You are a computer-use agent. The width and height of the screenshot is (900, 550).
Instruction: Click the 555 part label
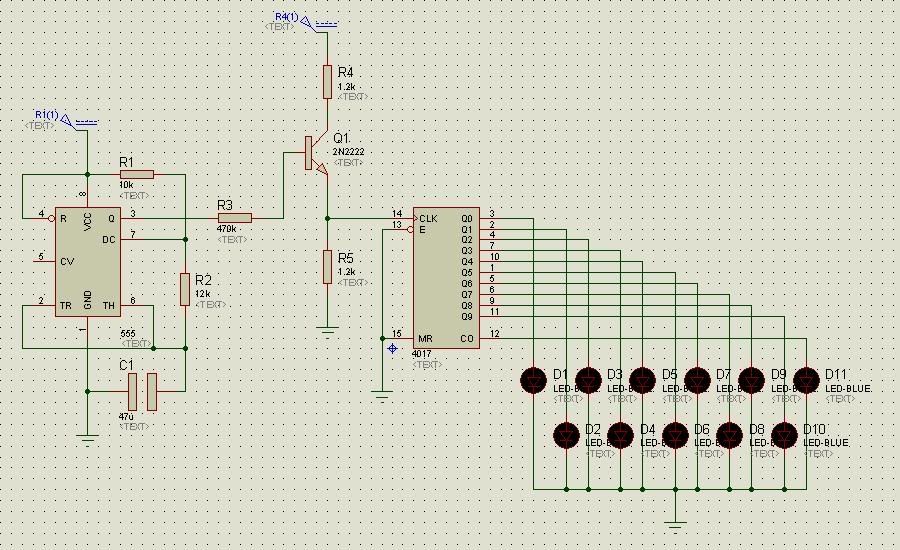click(x=128, y=334)
